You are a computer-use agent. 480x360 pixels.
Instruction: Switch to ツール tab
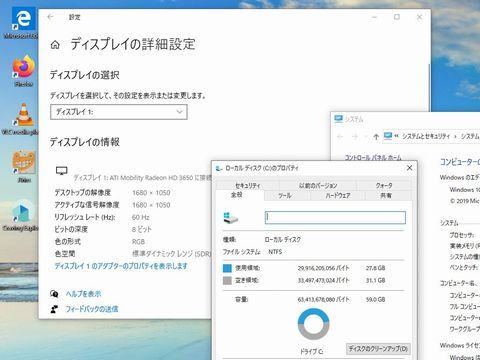pyautogui.click(x=285, y=196)
